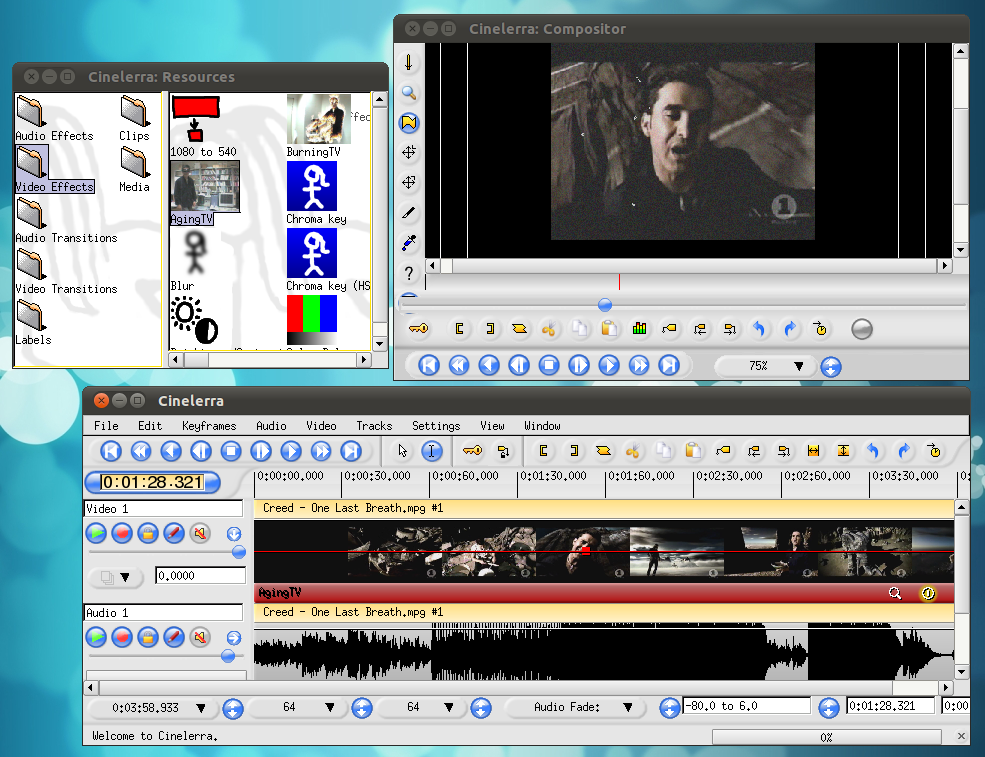Click the question mark tool info icon
Viewport: 985px width, 757px height.
408,273
